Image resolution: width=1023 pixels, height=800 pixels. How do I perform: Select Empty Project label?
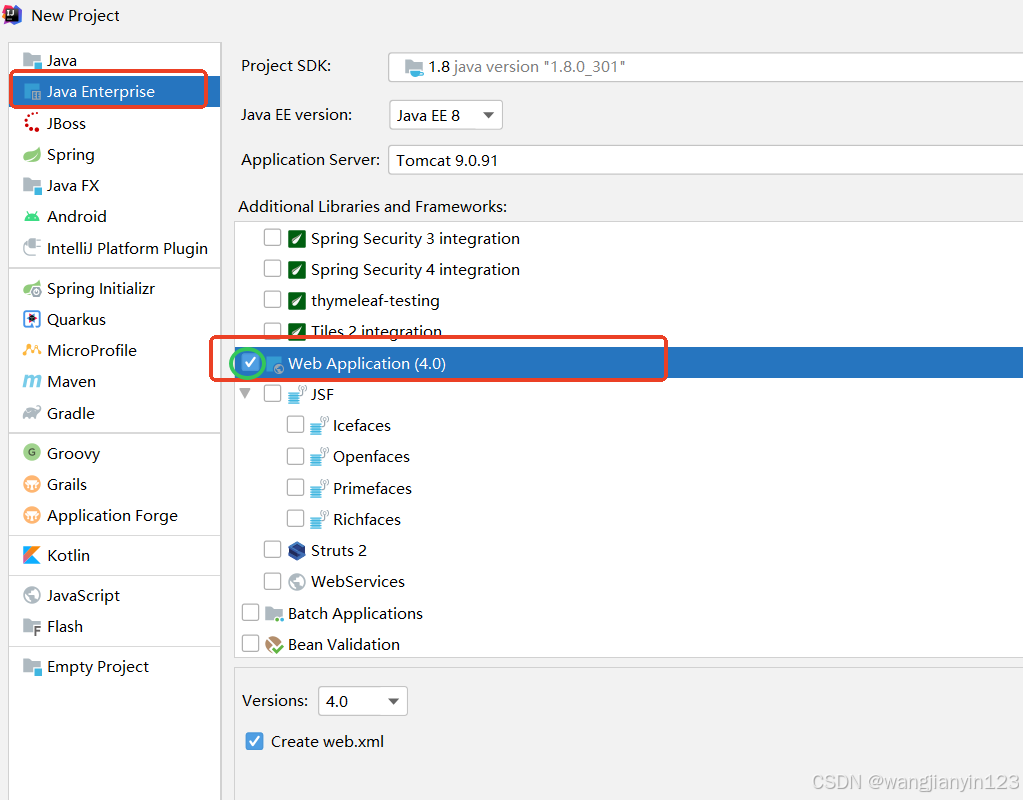click(x=98, y=667)
